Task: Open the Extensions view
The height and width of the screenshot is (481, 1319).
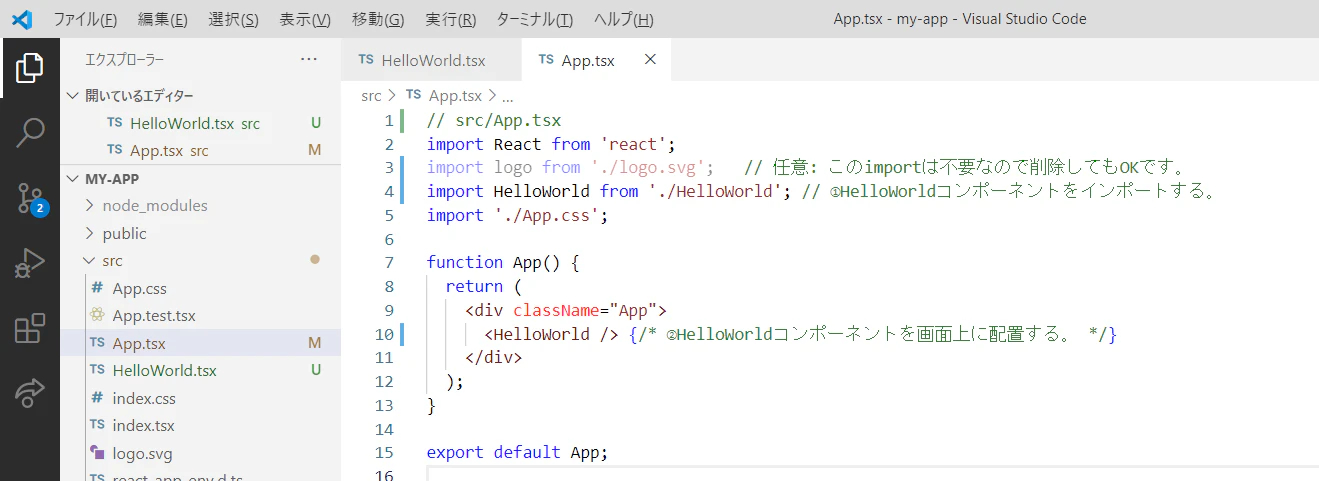Action: 30,329
